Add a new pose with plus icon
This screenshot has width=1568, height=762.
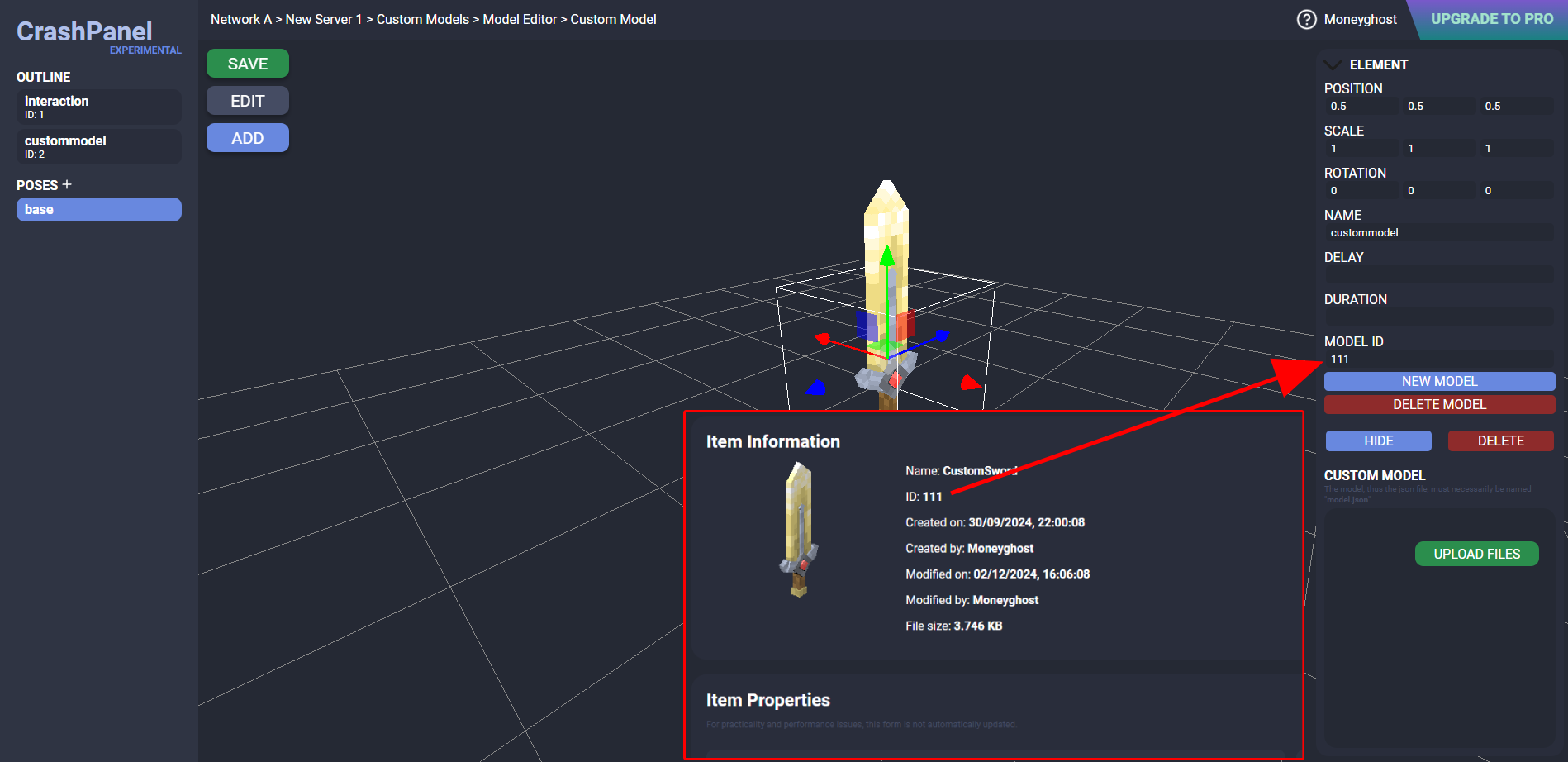pyautogui.click(x=67, y=184)
